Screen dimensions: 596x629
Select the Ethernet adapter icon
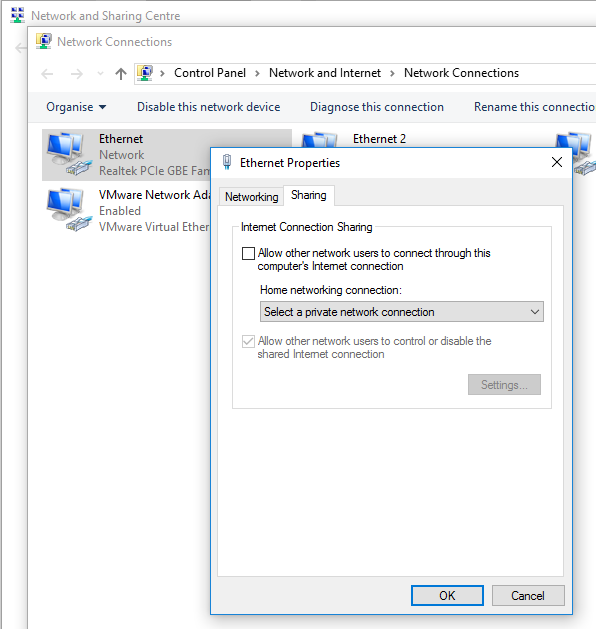click(x=69, y=154)
